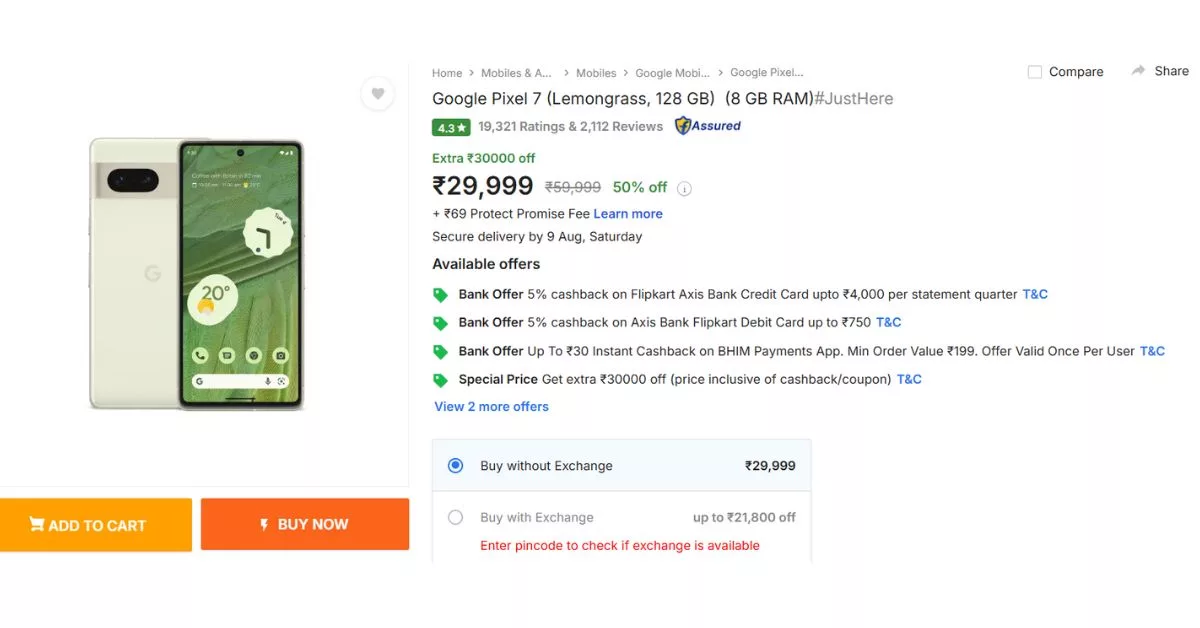Expand the truncated Google Pixel breadcrumb
Viewport: 1200px width, 628px height.
[766, 72]
